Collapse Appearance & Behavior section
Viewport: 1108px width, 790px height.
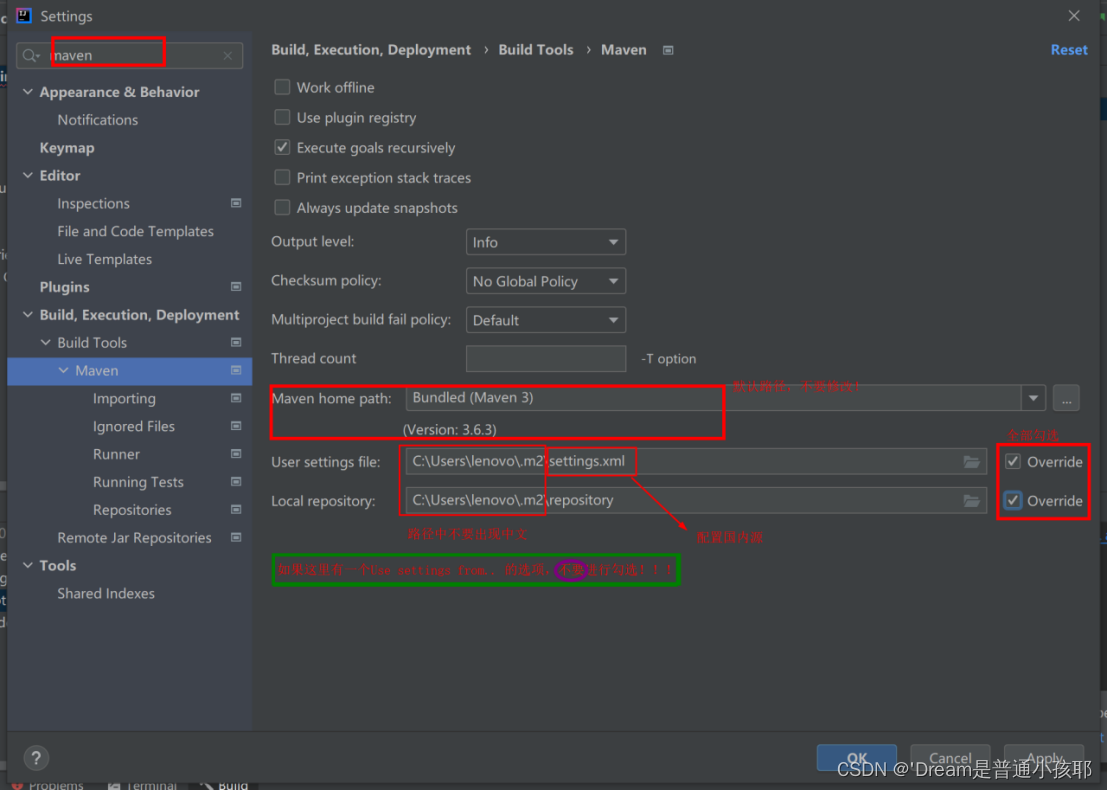click(28, 92)
